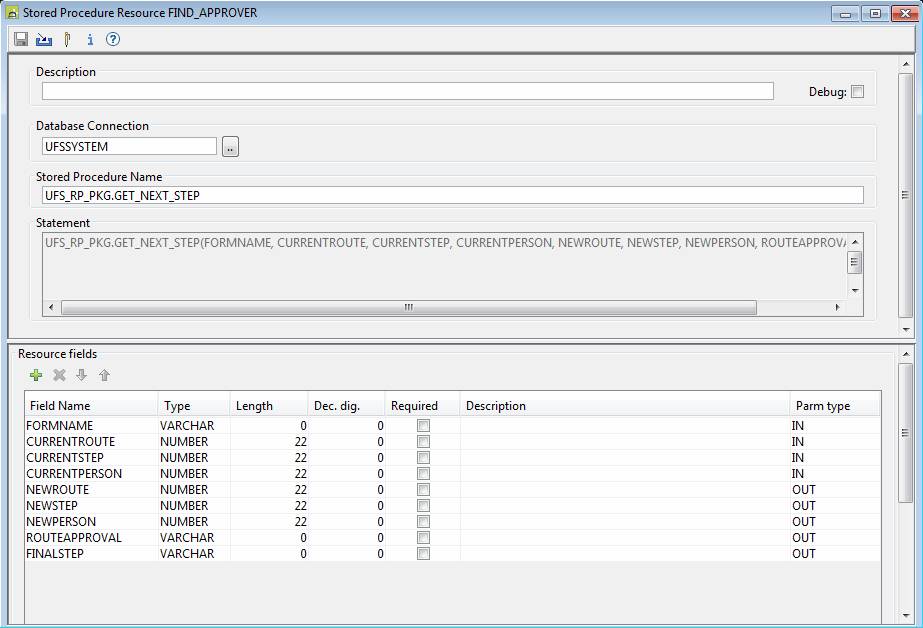
Task: Click the Description text field
Action: [407, 91]
